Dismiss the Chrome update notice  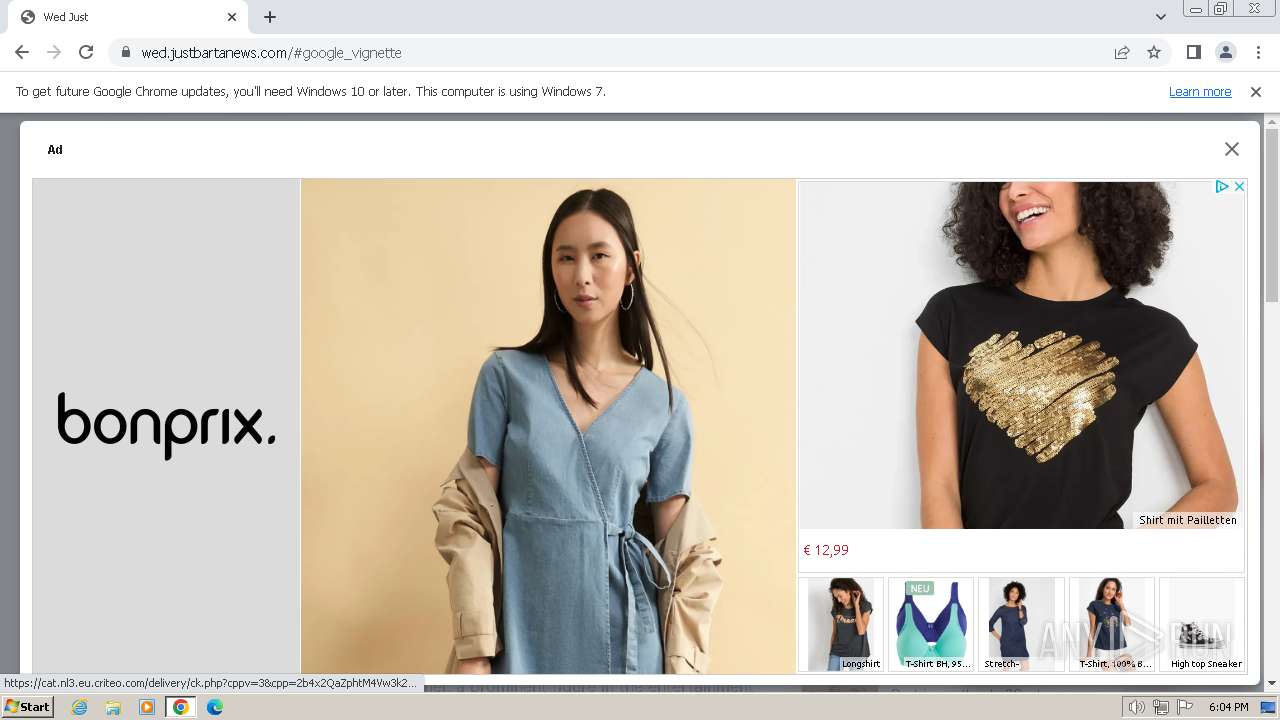tap(1256, 91)
